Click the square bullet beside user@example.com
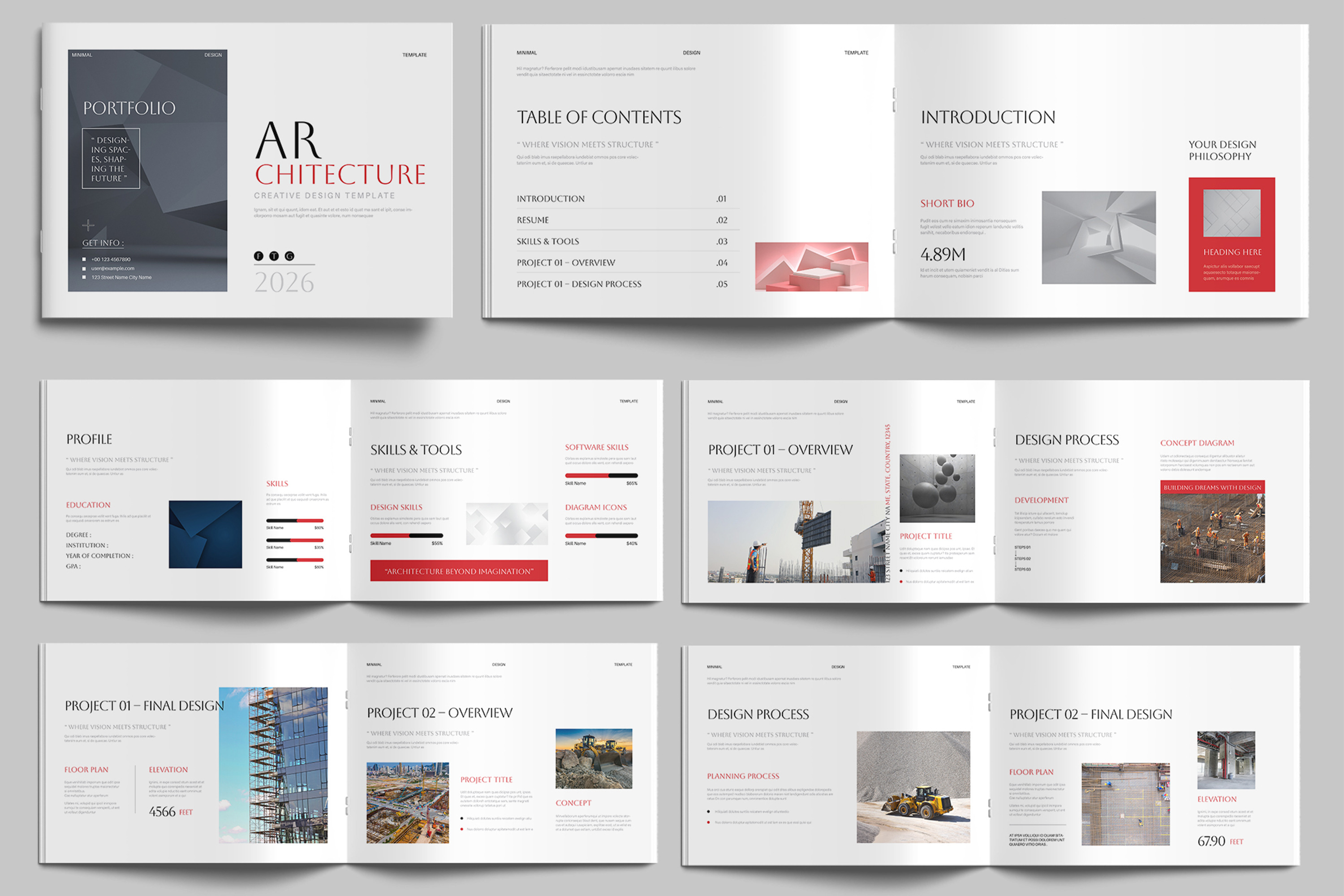1344x896 pixels. (x=84, y=268)
